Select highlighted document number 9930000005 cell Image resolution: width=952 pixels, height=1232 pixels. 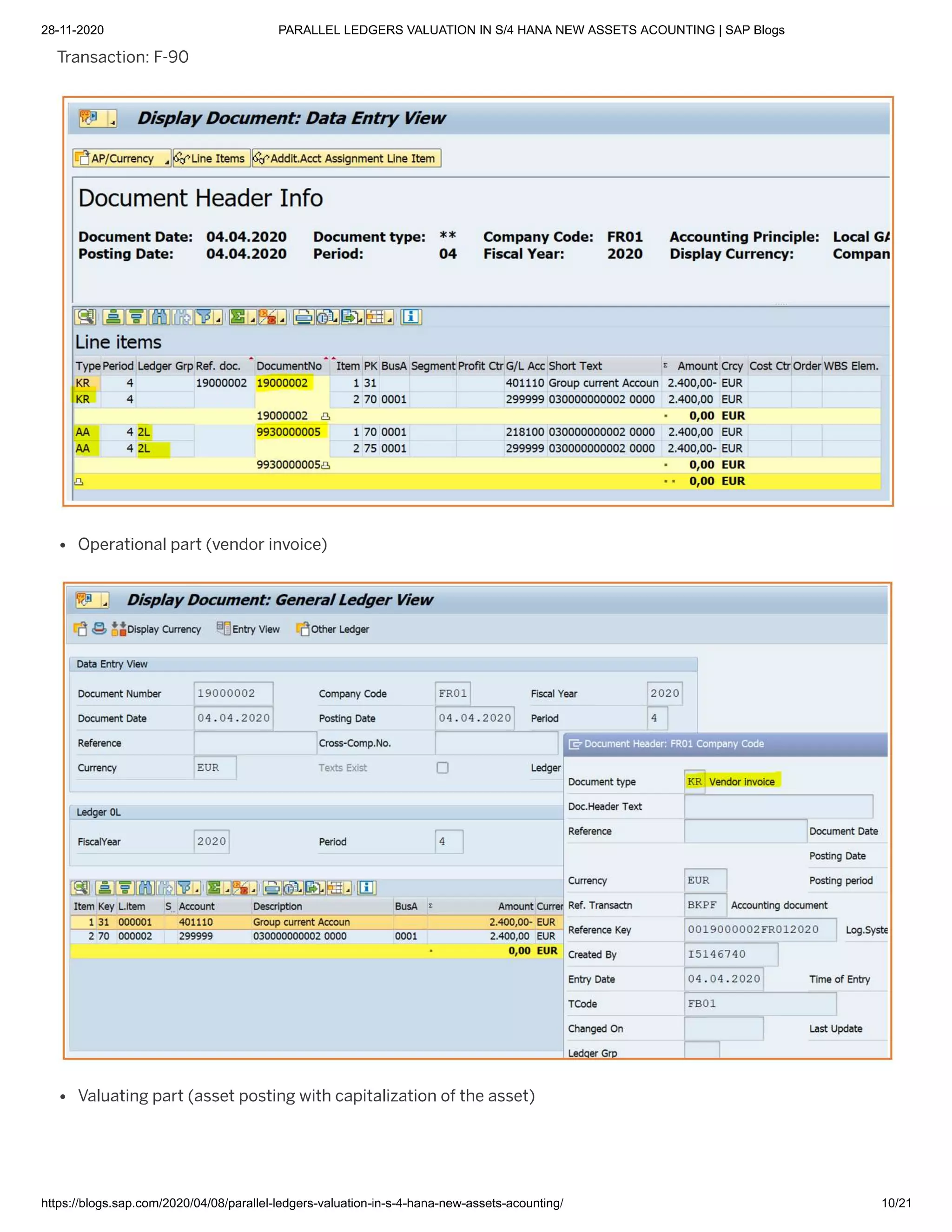pyautogui.click(x=289, y=432)
